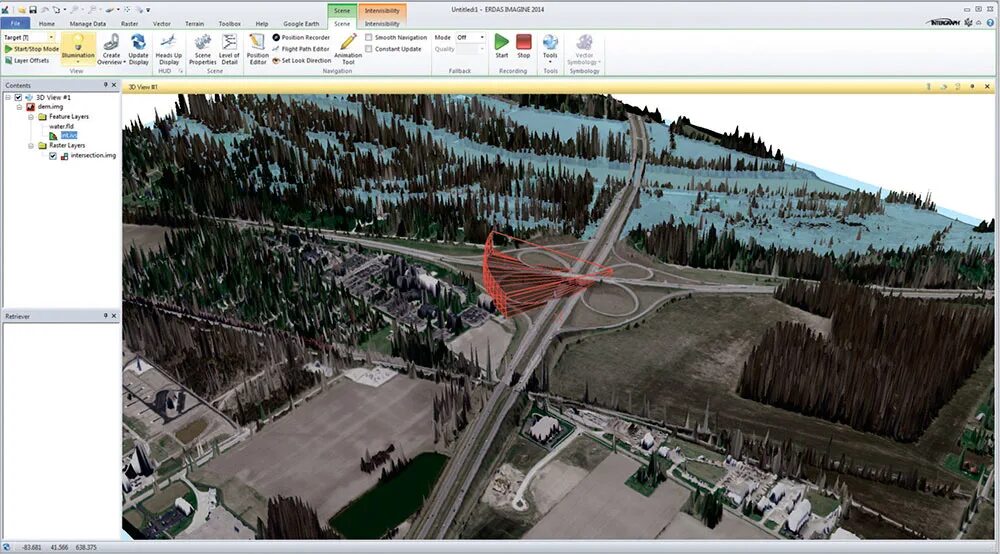Open the Create Overview dropdown arrow
This screenshot has height=554, width=1000.
click(x=124, y=62)
